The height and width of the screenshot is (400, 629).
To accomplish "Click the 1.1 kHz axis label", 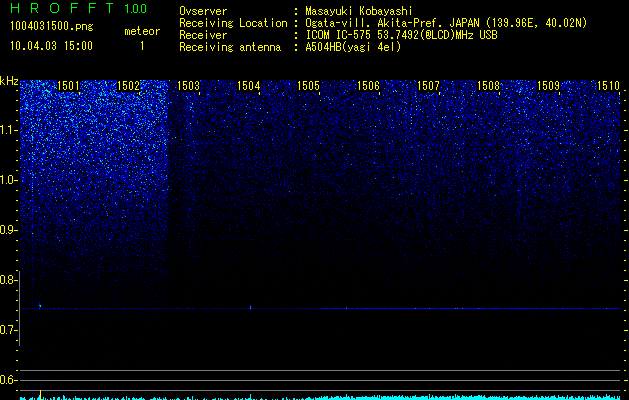I will click(8, 130).
